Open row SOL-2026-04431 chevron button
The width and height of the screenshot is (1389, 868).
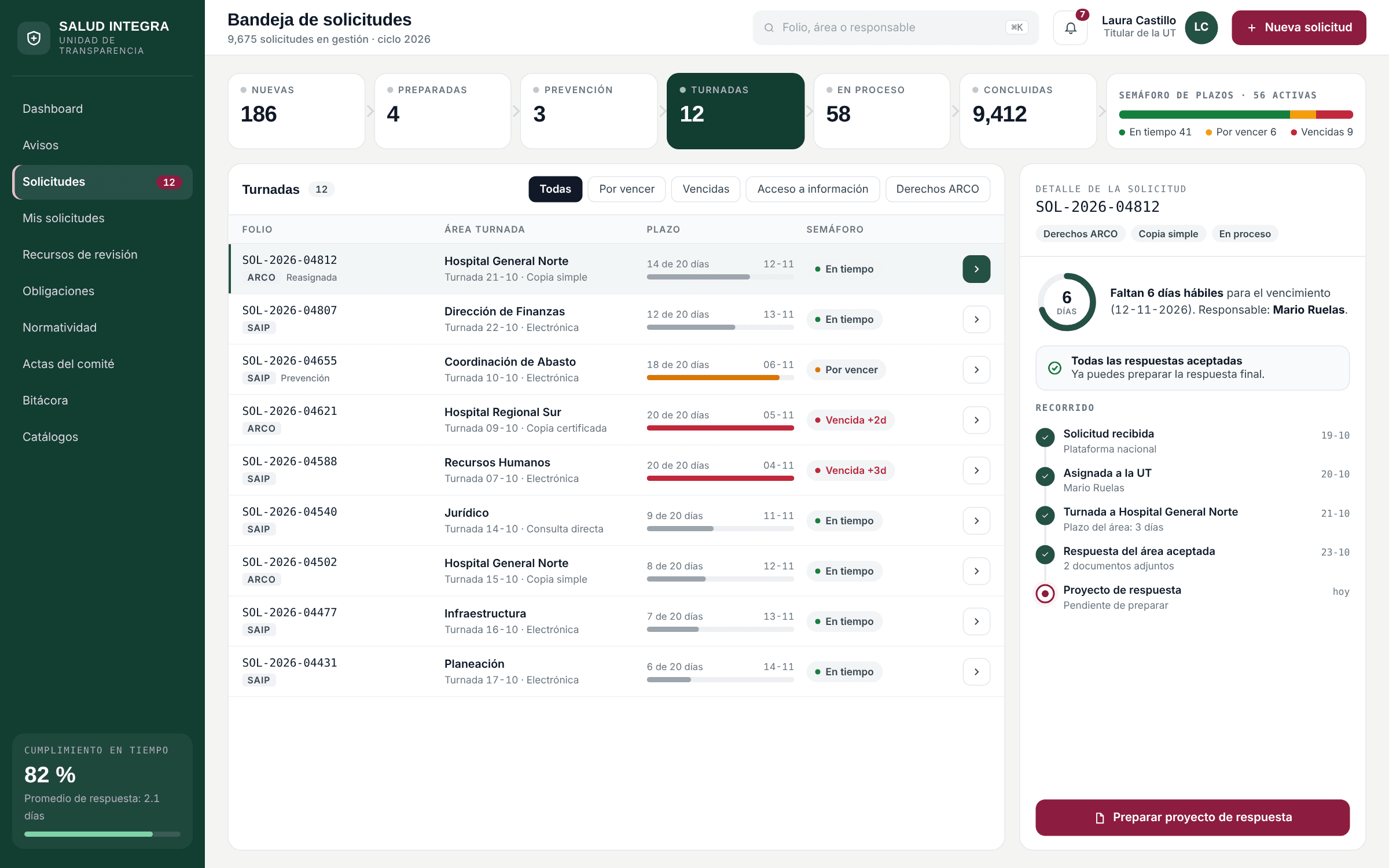(976, 672)
